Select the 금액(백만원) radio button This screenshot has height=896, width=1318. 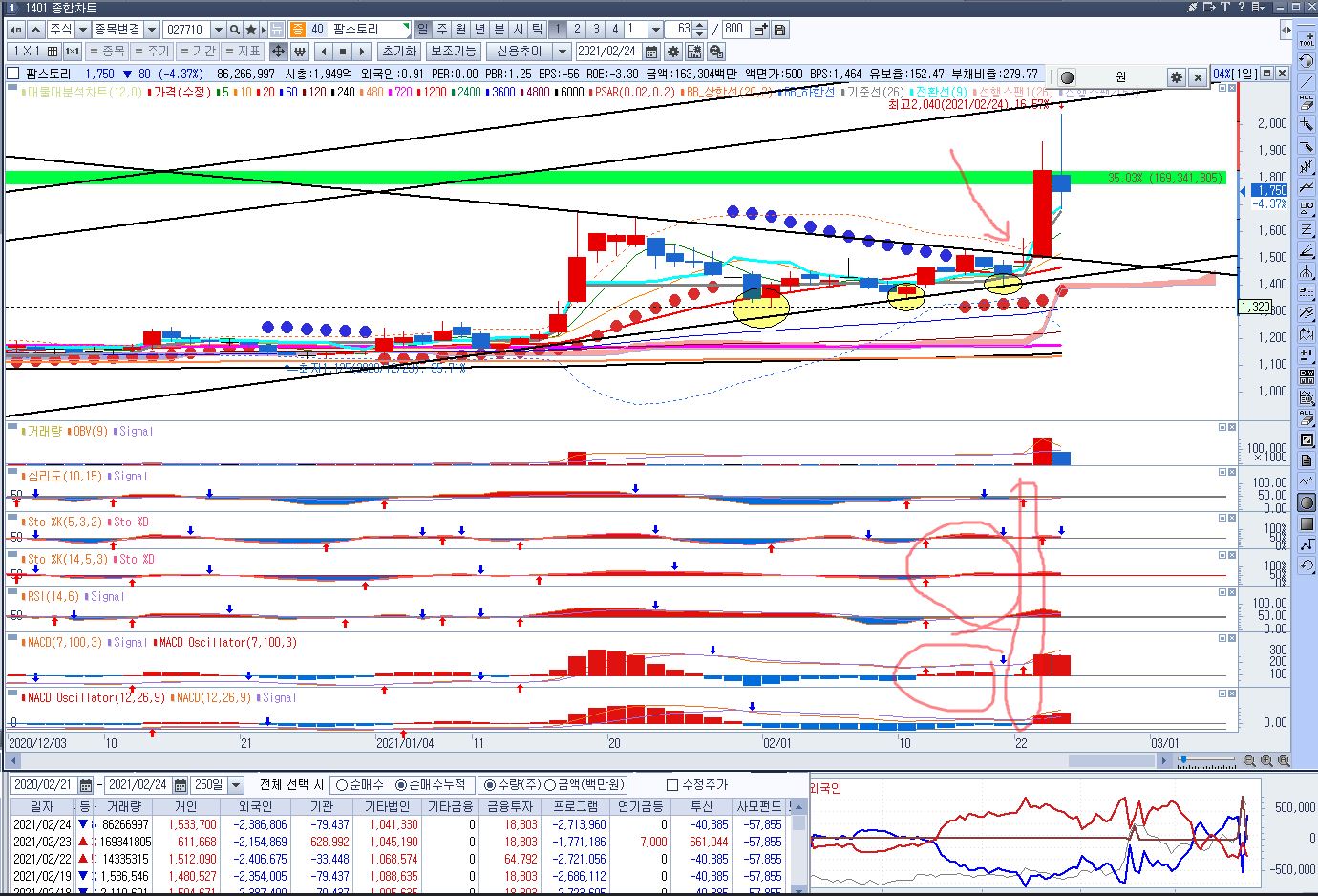click(550, 785)
